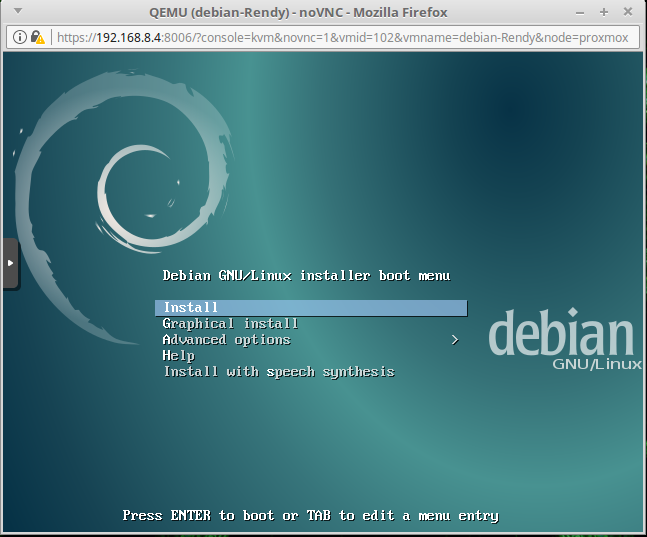Viewport: 647px width, 537px height.
Task: Open the window menu arrow in title bar
Action: click(18, 11)
